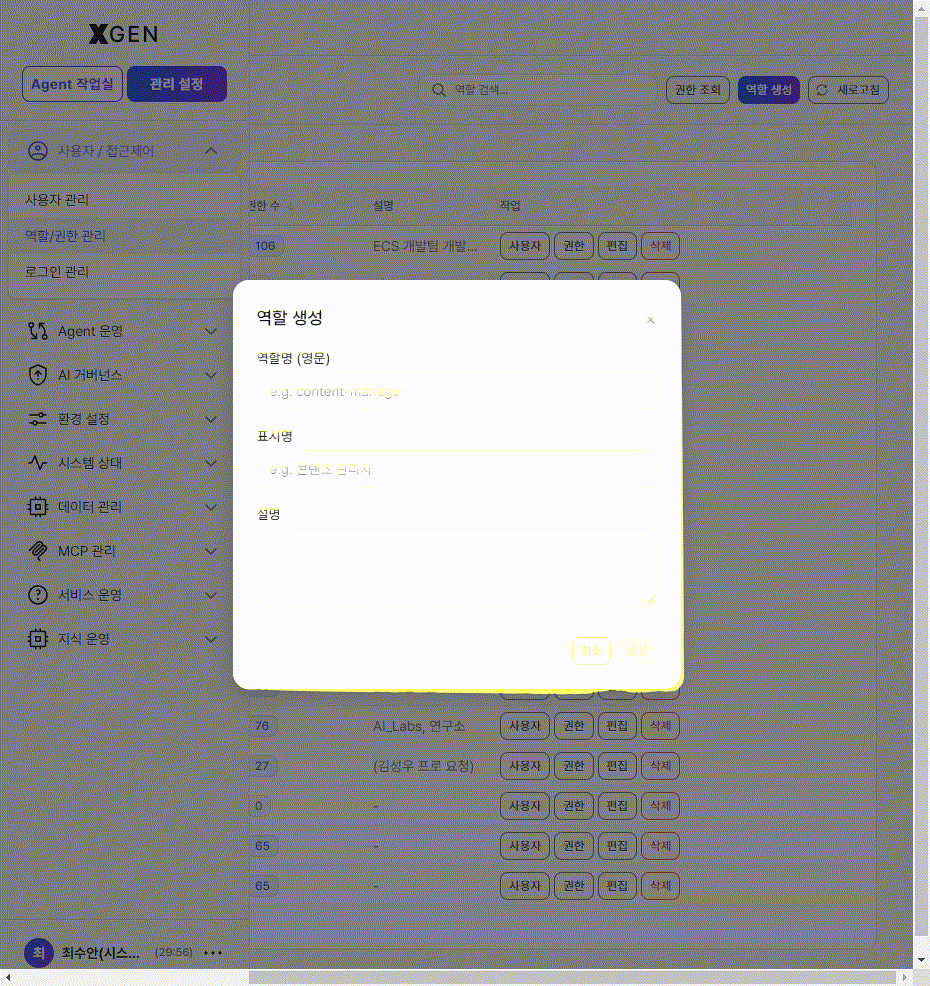Image resolution: width=930 pixels, height=986 pixels.
Task: Expand the MCP 관리 chevron
Action: 211,551
